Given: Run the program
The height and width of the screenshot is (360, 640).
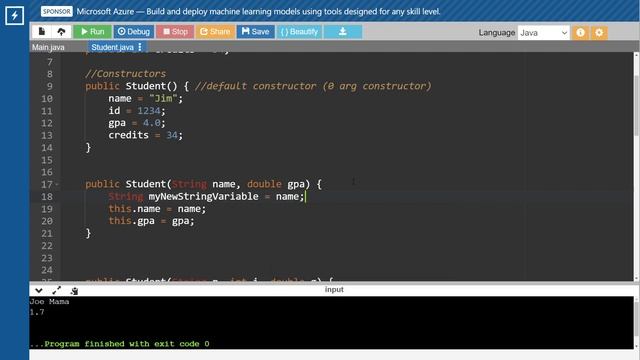Looking at the screenshot, I should pyautogui.click(x=93, y=31).
